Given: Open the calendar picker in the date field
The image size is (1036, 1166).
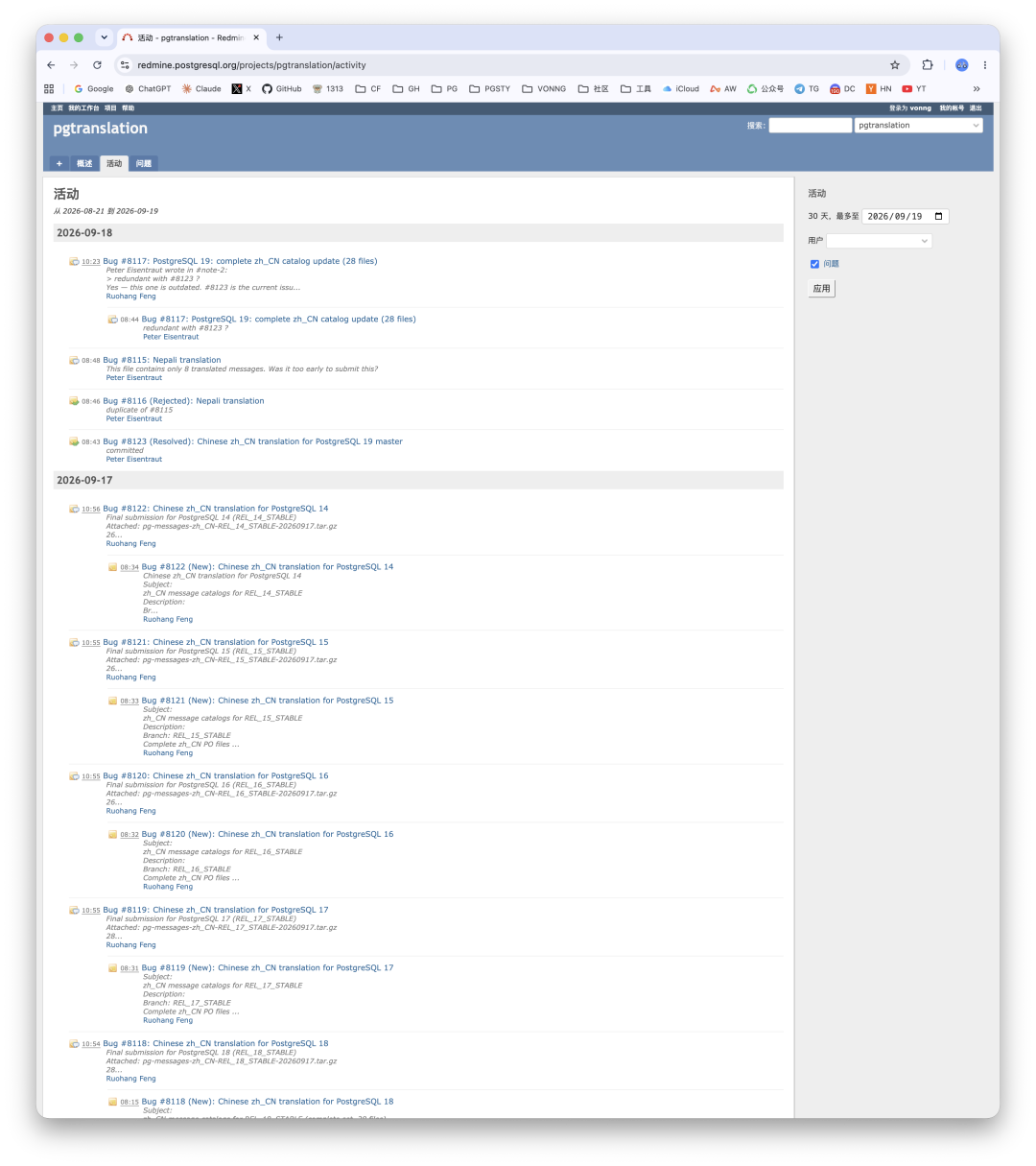Looking at the screenshot, I should coord(938,216).
